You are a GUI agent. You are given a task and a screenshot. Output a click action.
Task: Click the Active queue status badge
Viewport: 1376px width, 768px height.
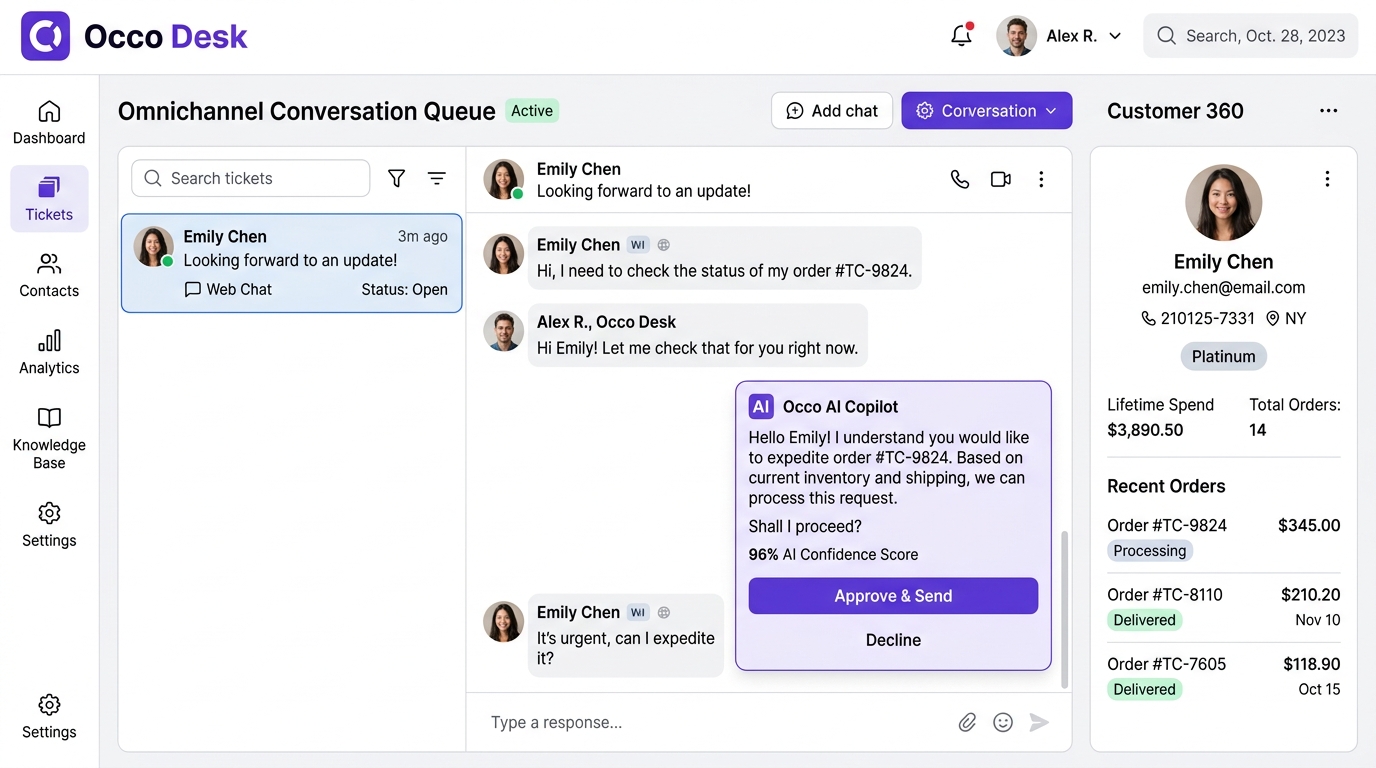coord(532,111)
